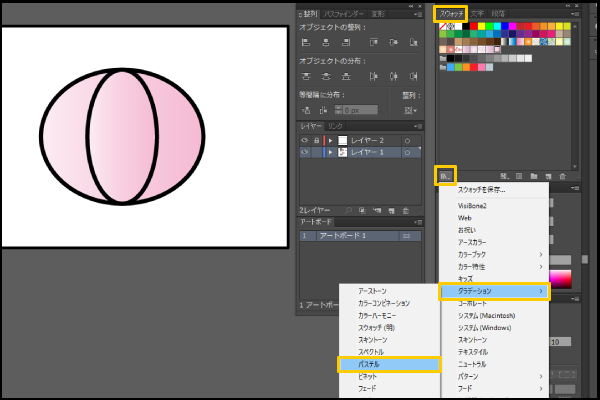Click the vertical distribute top icon
This screenshot has height=400, width=600.
pyautogui.click(x=304, y=76)
